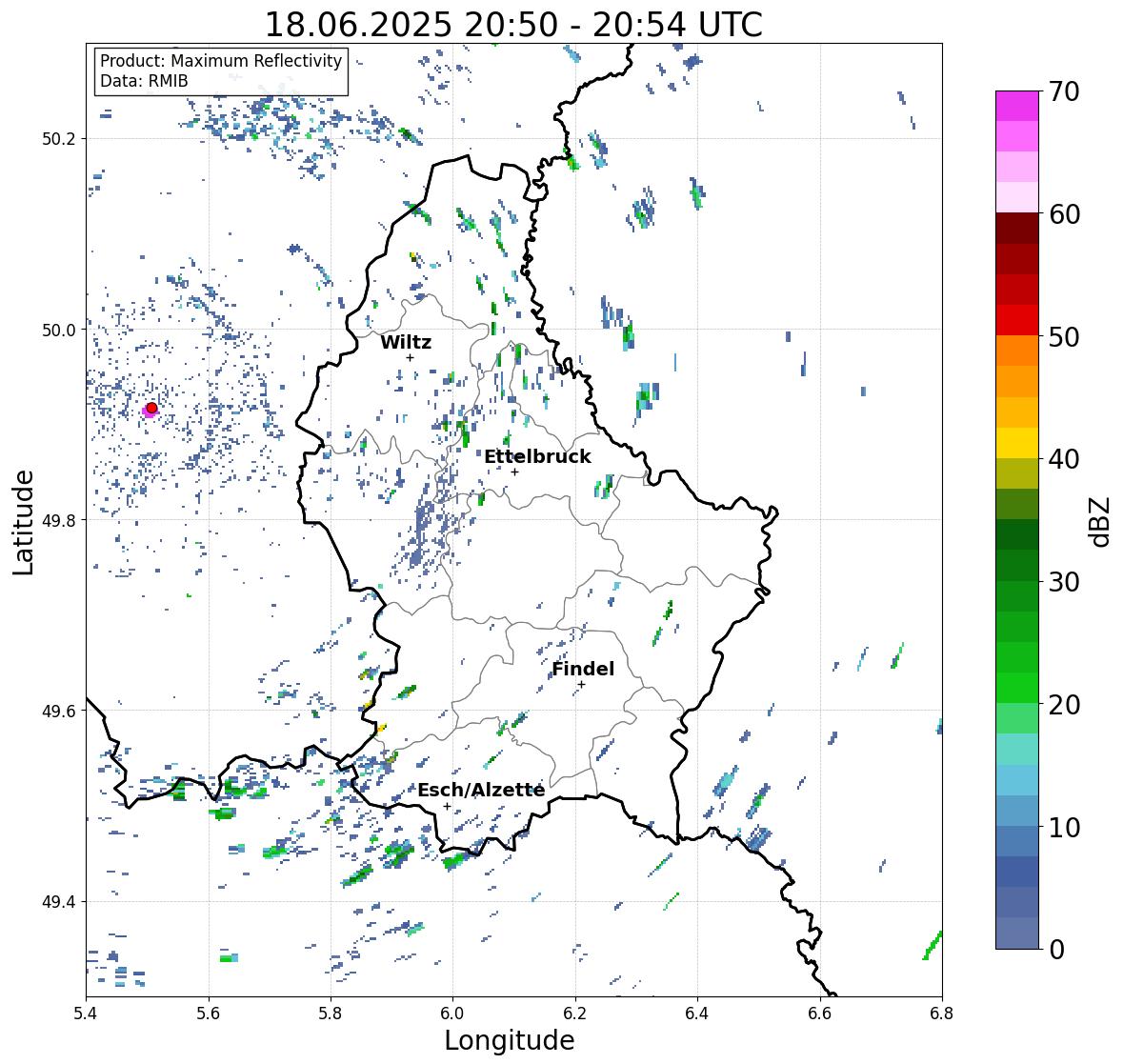Click the longitude tick label 5.8

click(x=331, y=1013)
